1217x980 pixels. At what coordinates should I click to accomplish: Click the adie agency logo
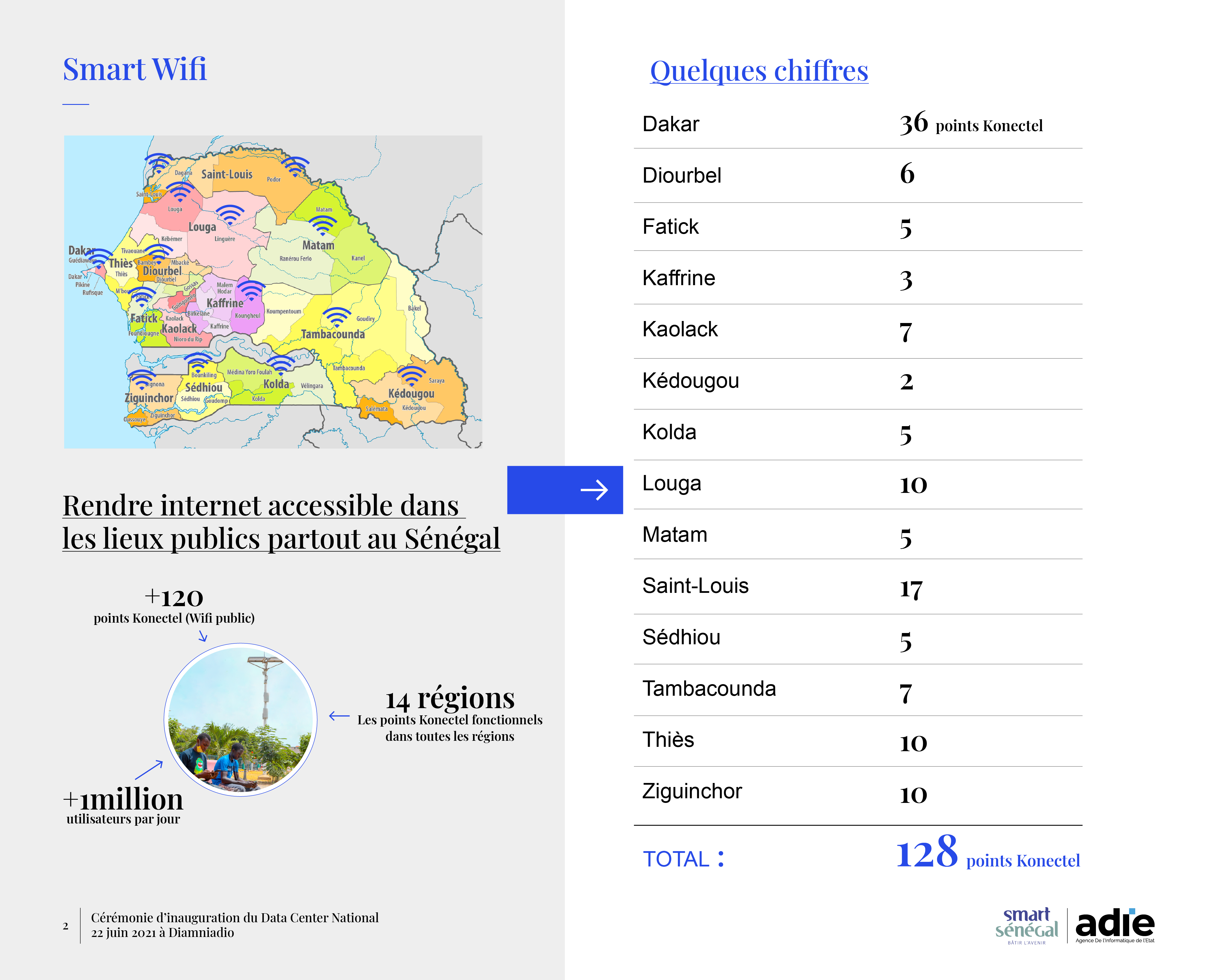coord(1115,926)
